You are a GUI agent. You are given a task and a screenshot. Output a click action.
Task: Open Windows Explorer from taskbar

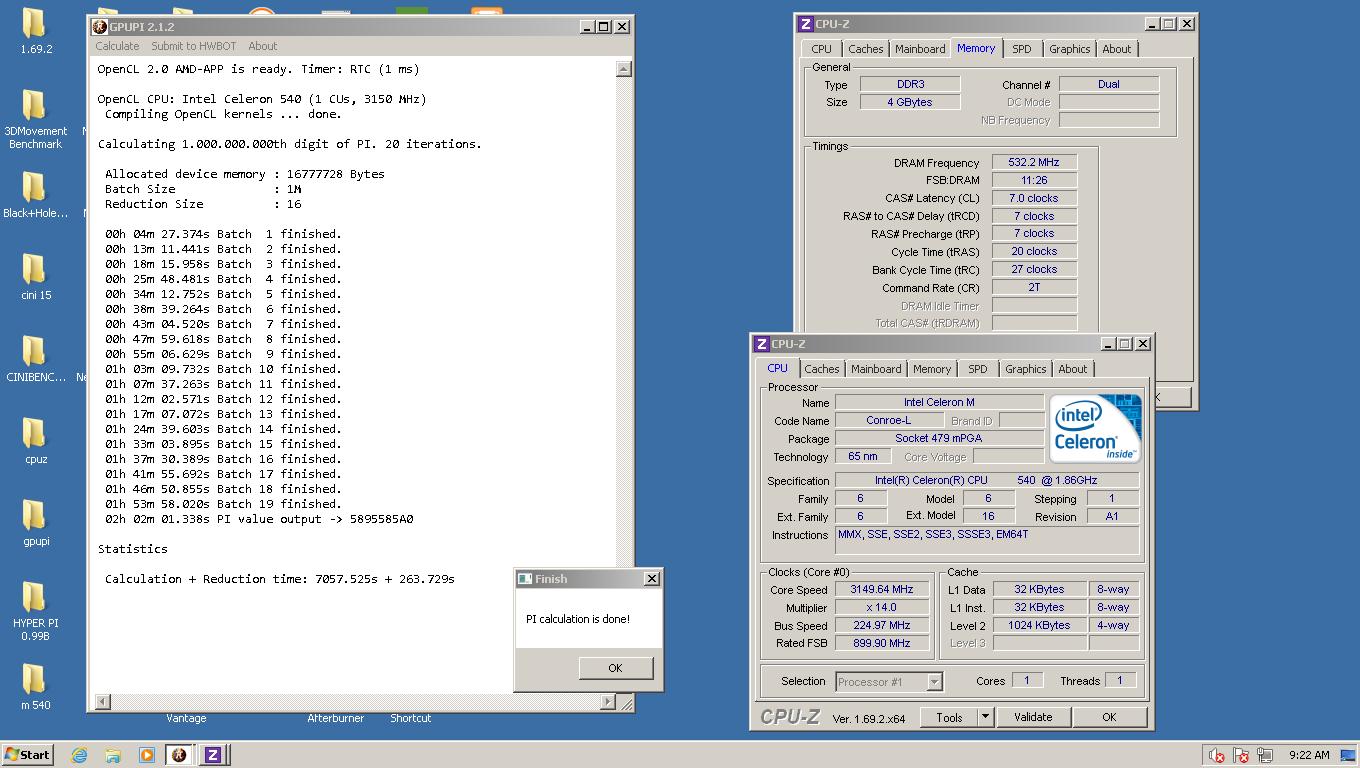pyautogui.click(x=113, y=755)
